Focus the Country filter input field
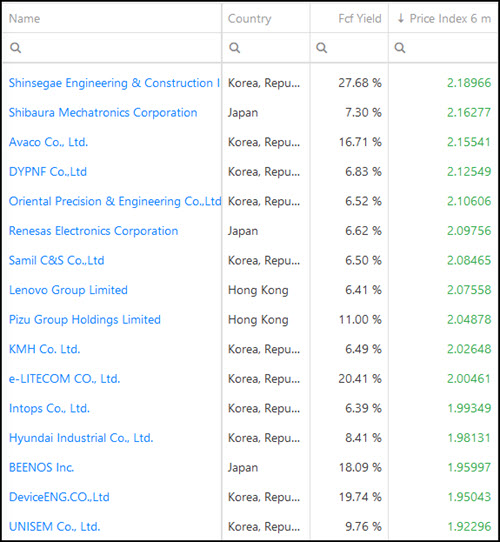This screenshot has width=500, height=542. click(266, 48)
